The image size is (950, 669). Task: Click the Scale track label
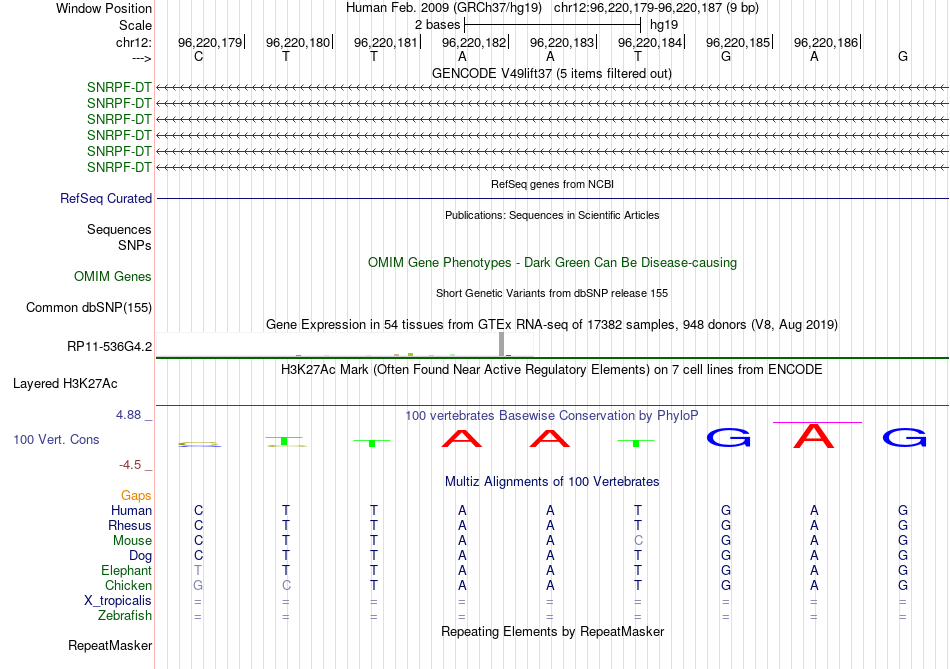click(x=135, y=25)
